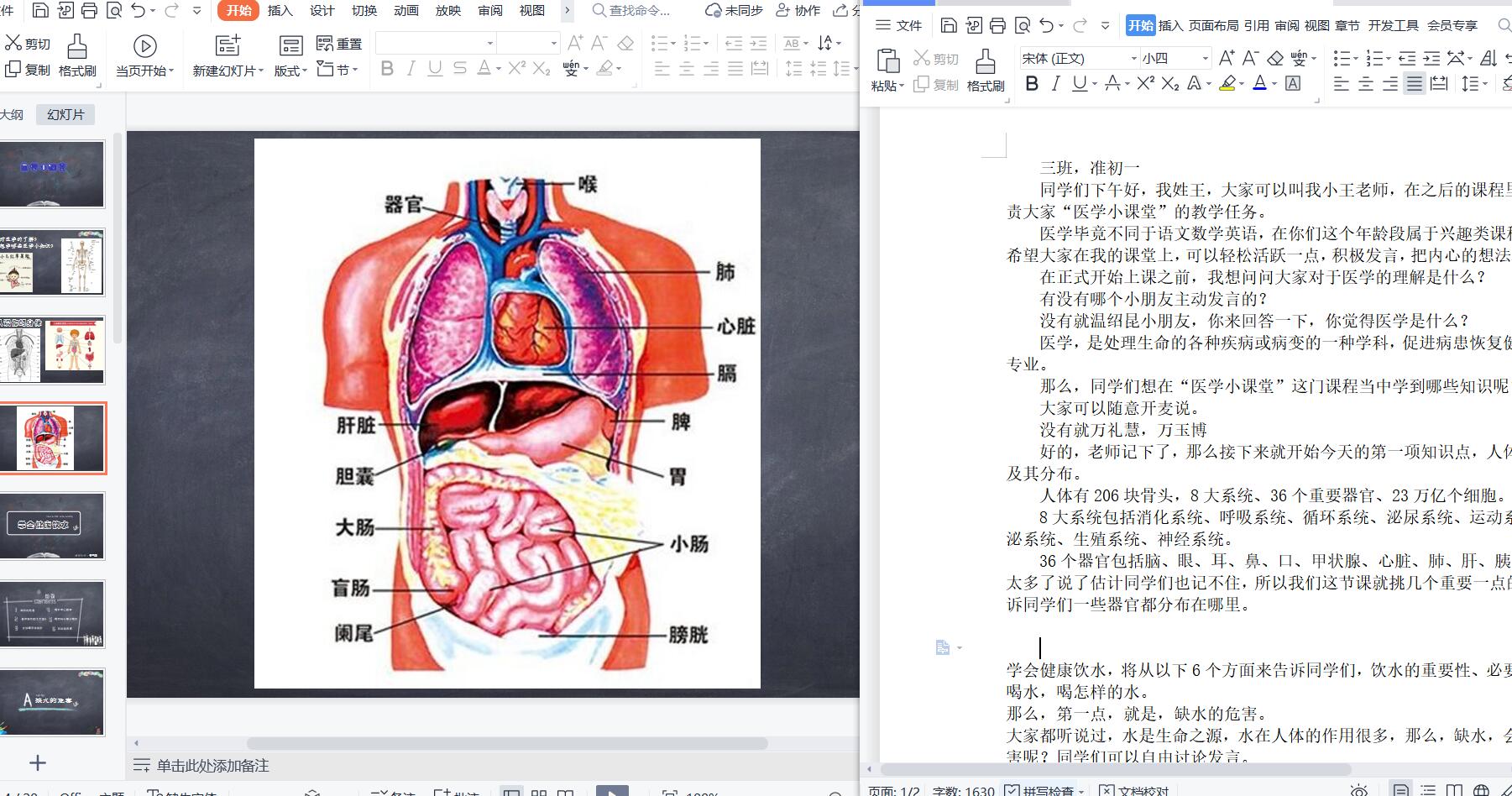Click Bold in the document editor toolbar

pyautogui.click(x=1032, y=83)
